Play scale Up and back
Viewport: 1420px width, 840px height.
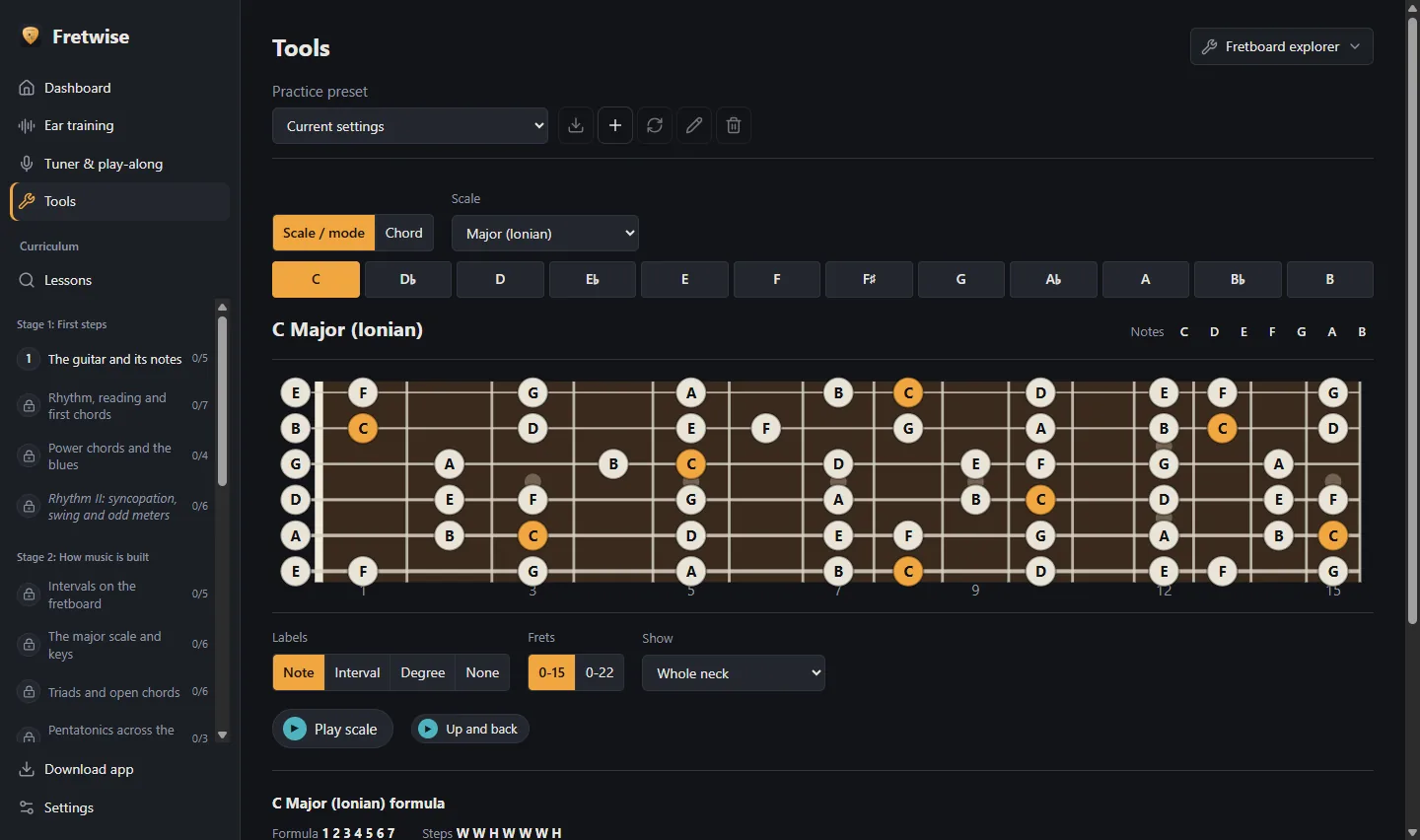469,729
